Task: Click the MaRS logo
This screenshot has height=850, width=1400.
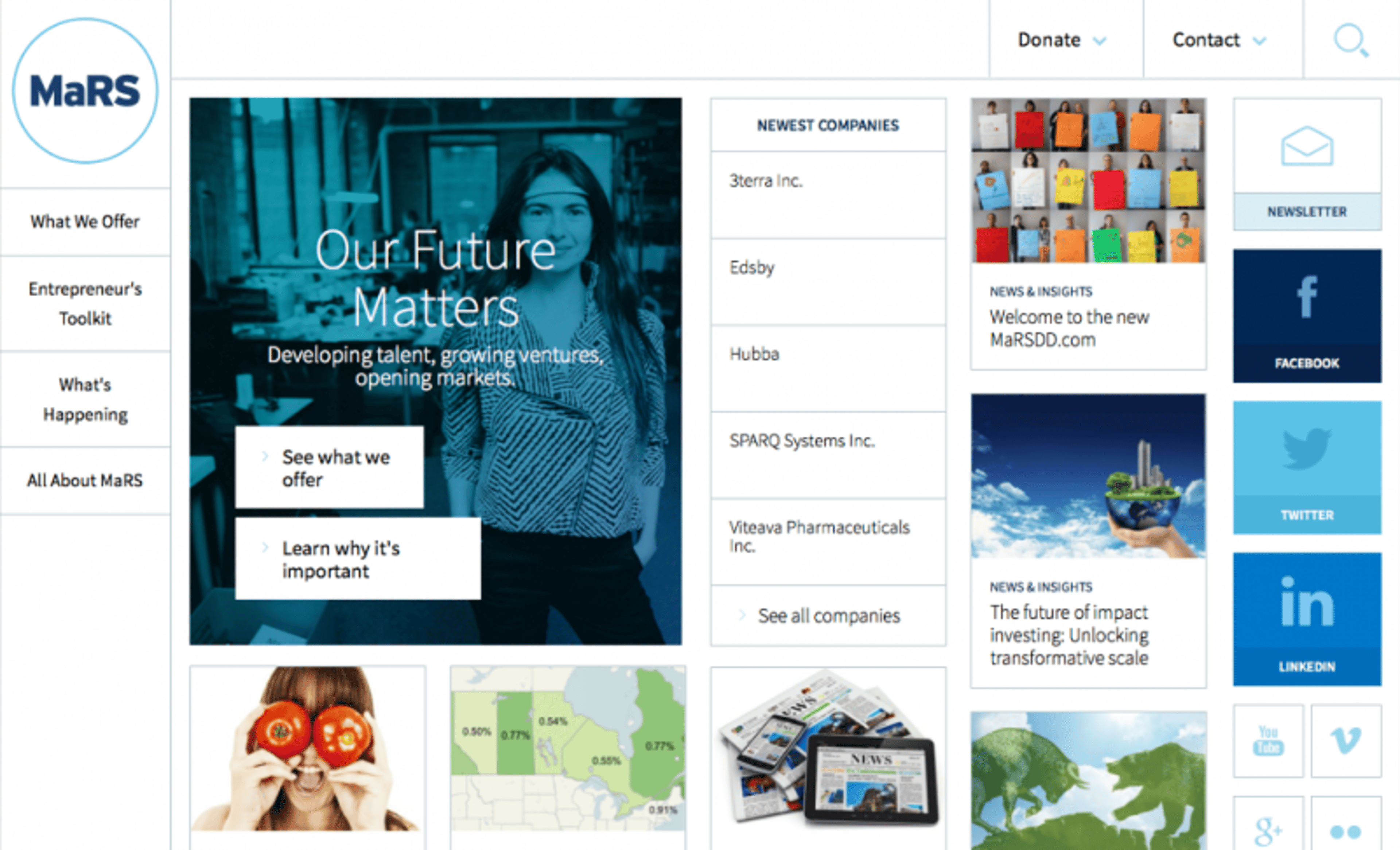Action: (85, 91)
